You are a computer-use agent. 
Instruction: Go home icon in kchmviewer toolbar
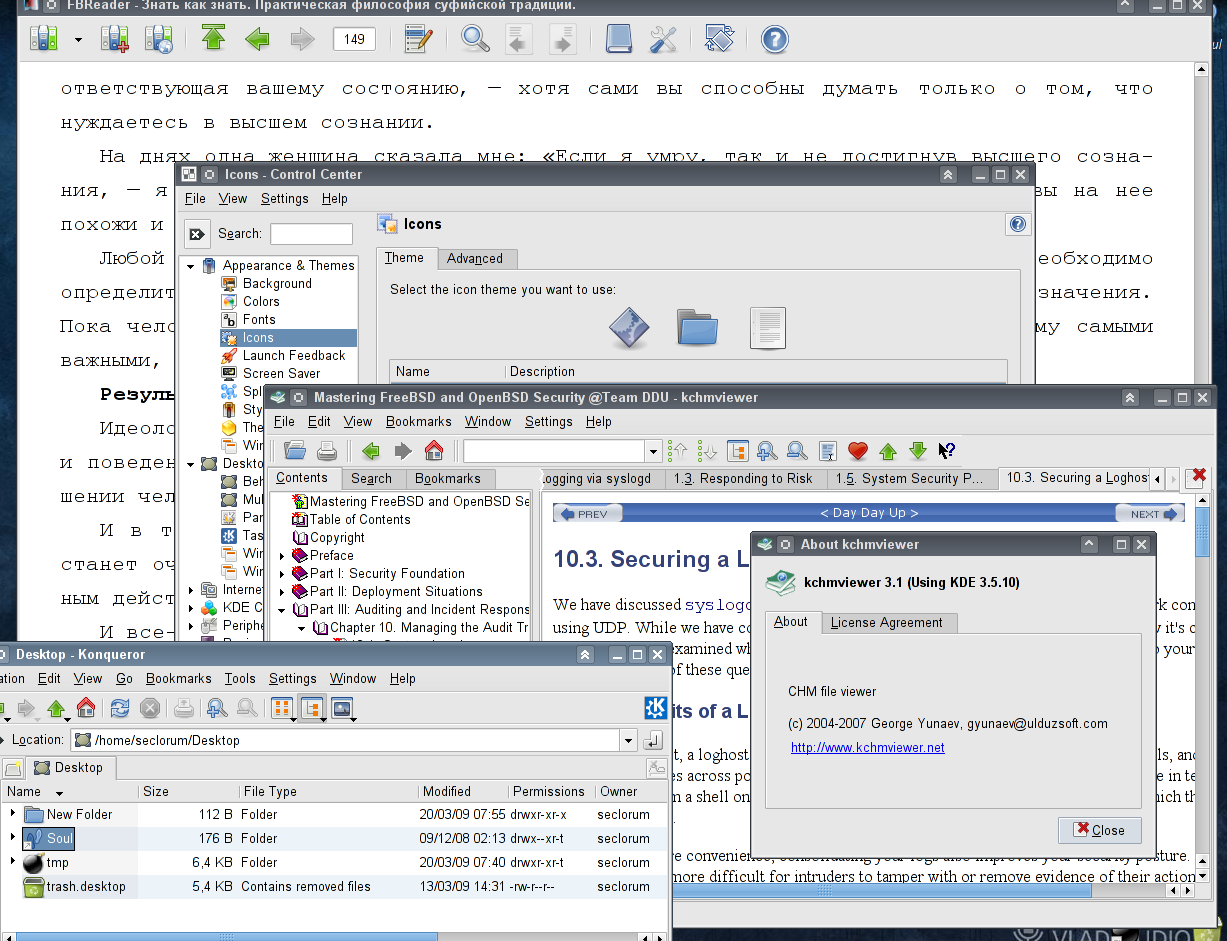click(433, 450)
